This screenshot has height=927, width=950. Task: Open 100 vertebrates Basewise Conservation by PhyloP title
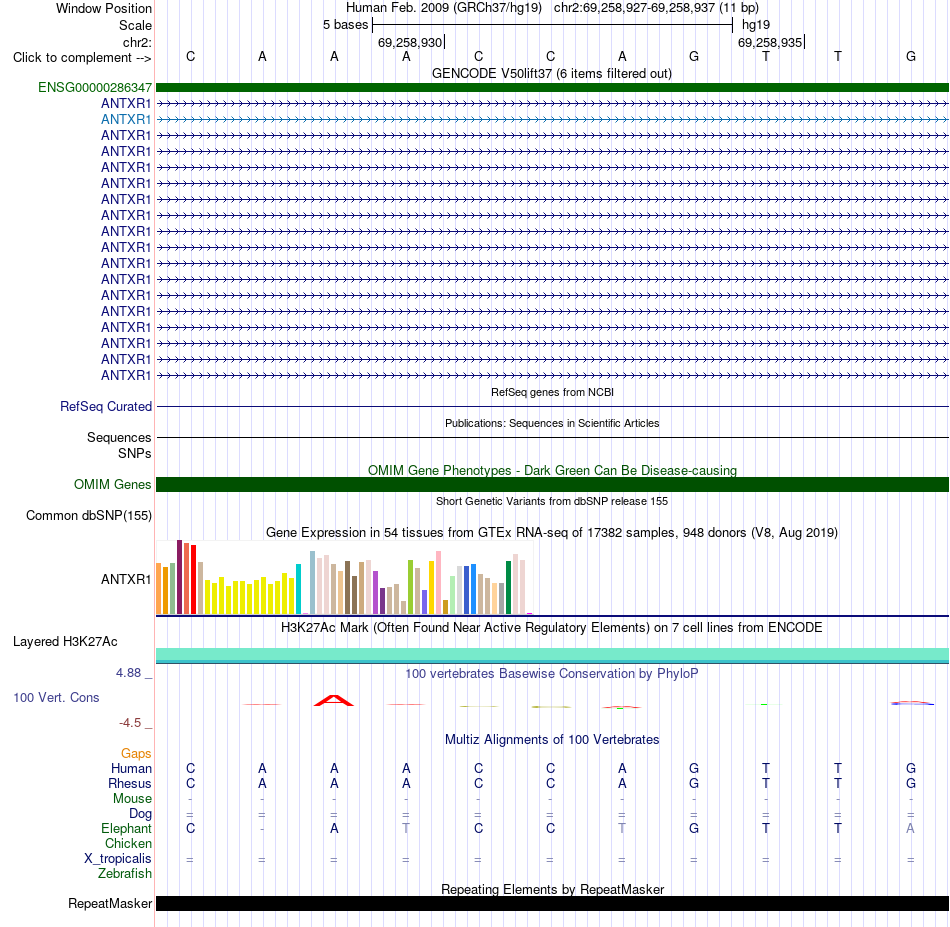pyautogui.click(x=552, y=674)
